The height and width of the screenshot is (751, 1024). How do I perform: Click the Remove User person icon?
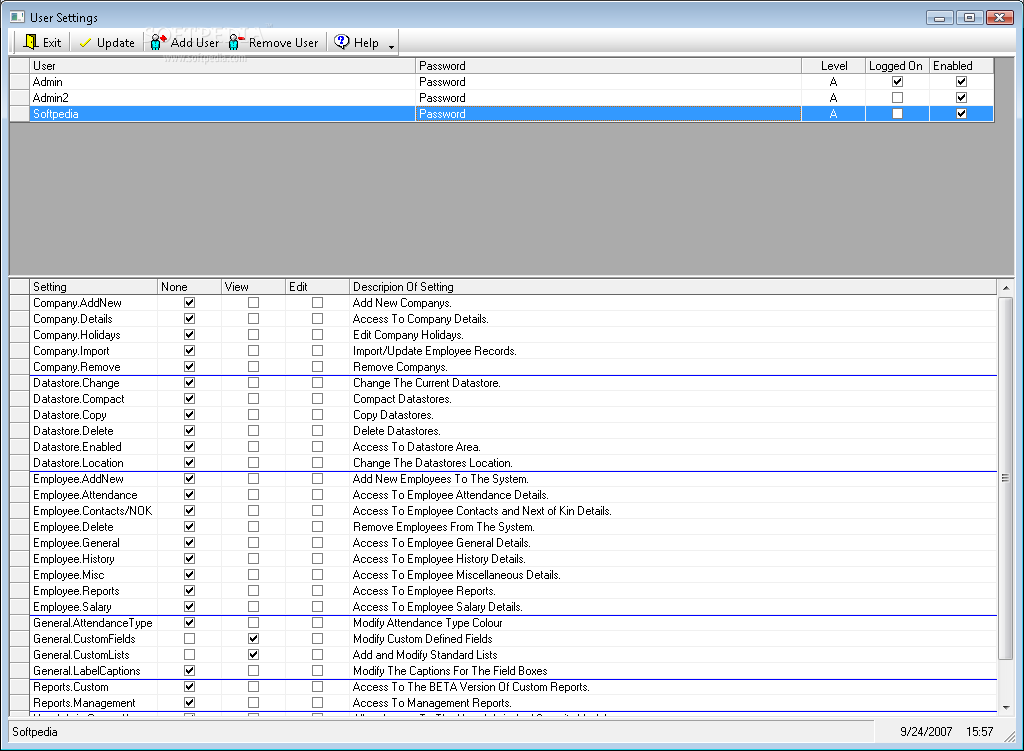(x=236, y=42)
